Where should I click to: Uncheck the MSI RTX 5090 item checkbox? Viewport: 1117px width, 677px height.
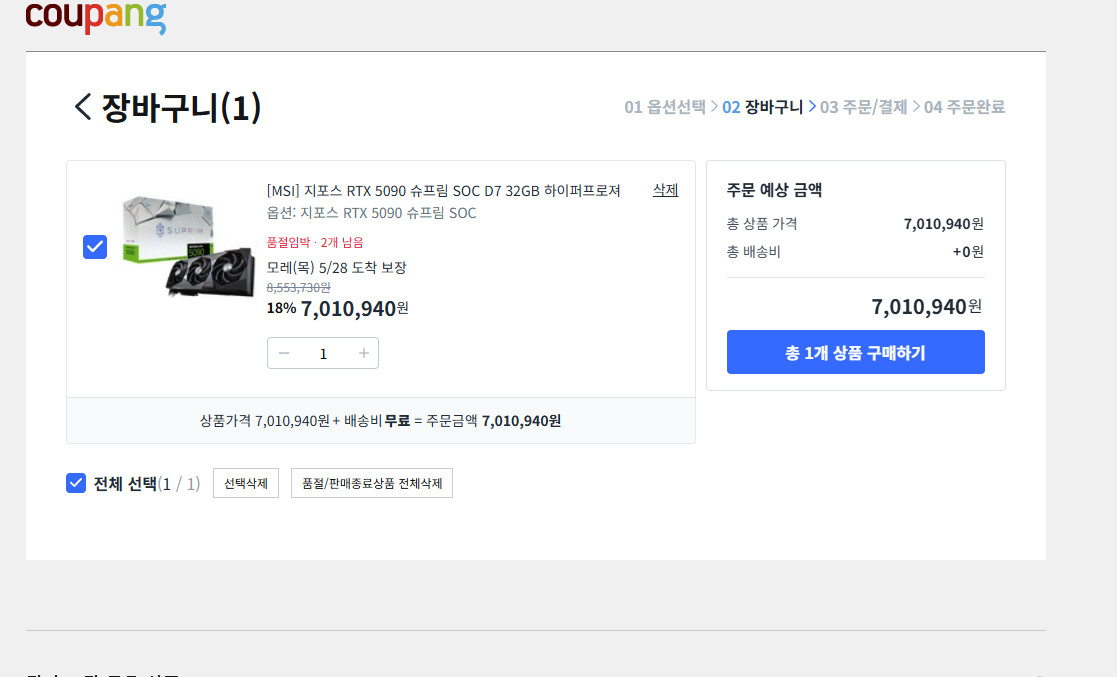95,247
